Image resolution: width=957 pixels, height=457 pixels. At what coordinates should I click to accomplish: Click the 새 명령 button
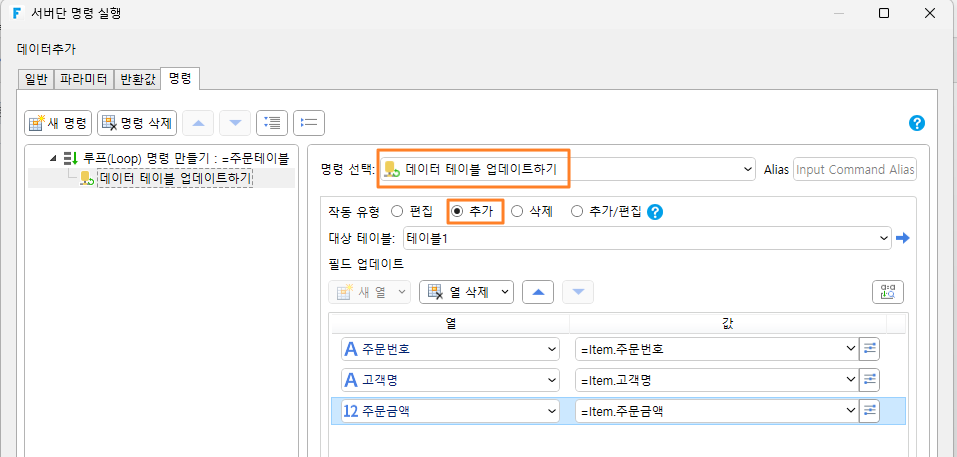point(58,123)
